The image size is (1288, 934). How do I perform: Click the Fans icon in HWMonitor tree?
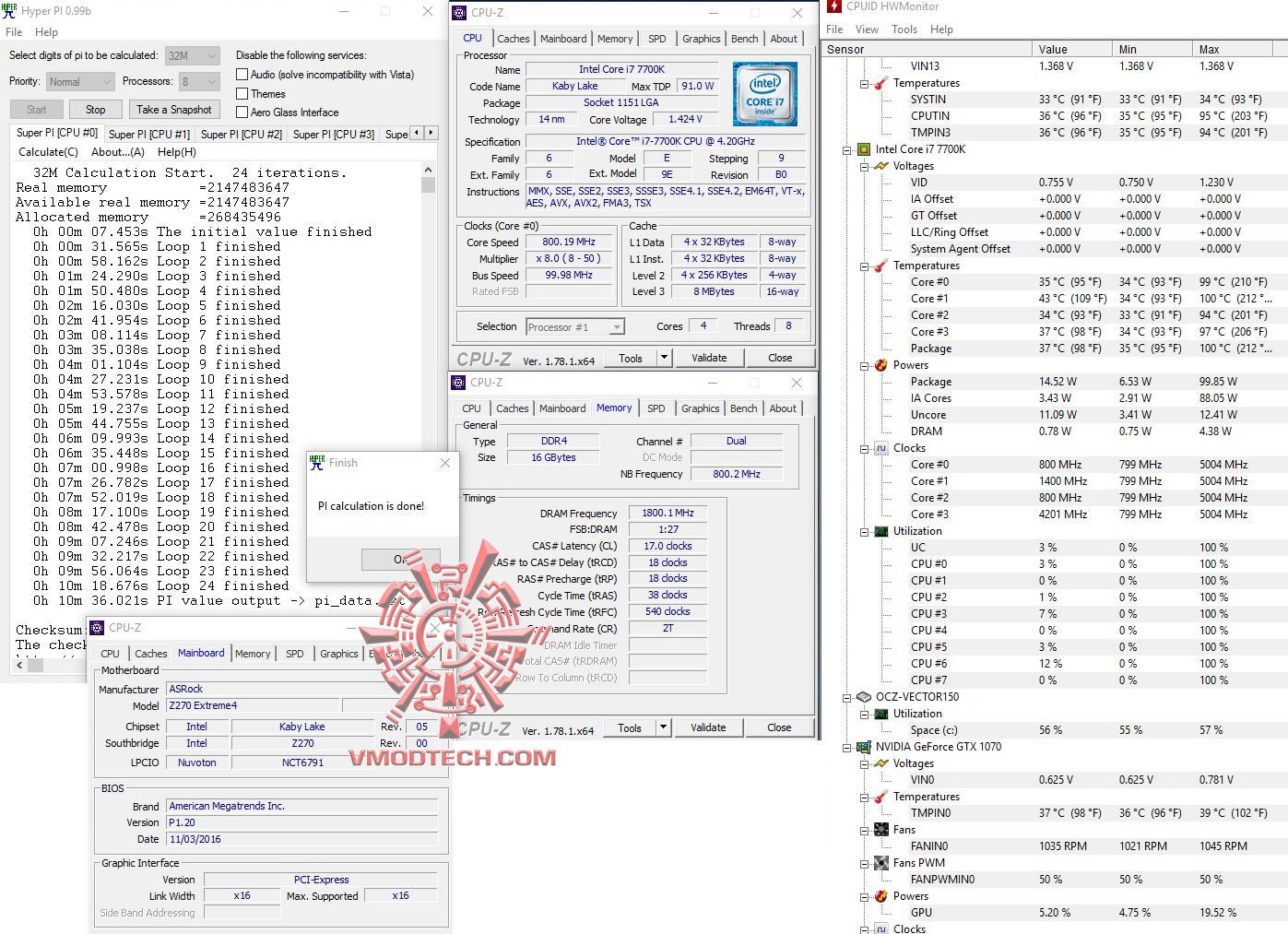[880, 829]
